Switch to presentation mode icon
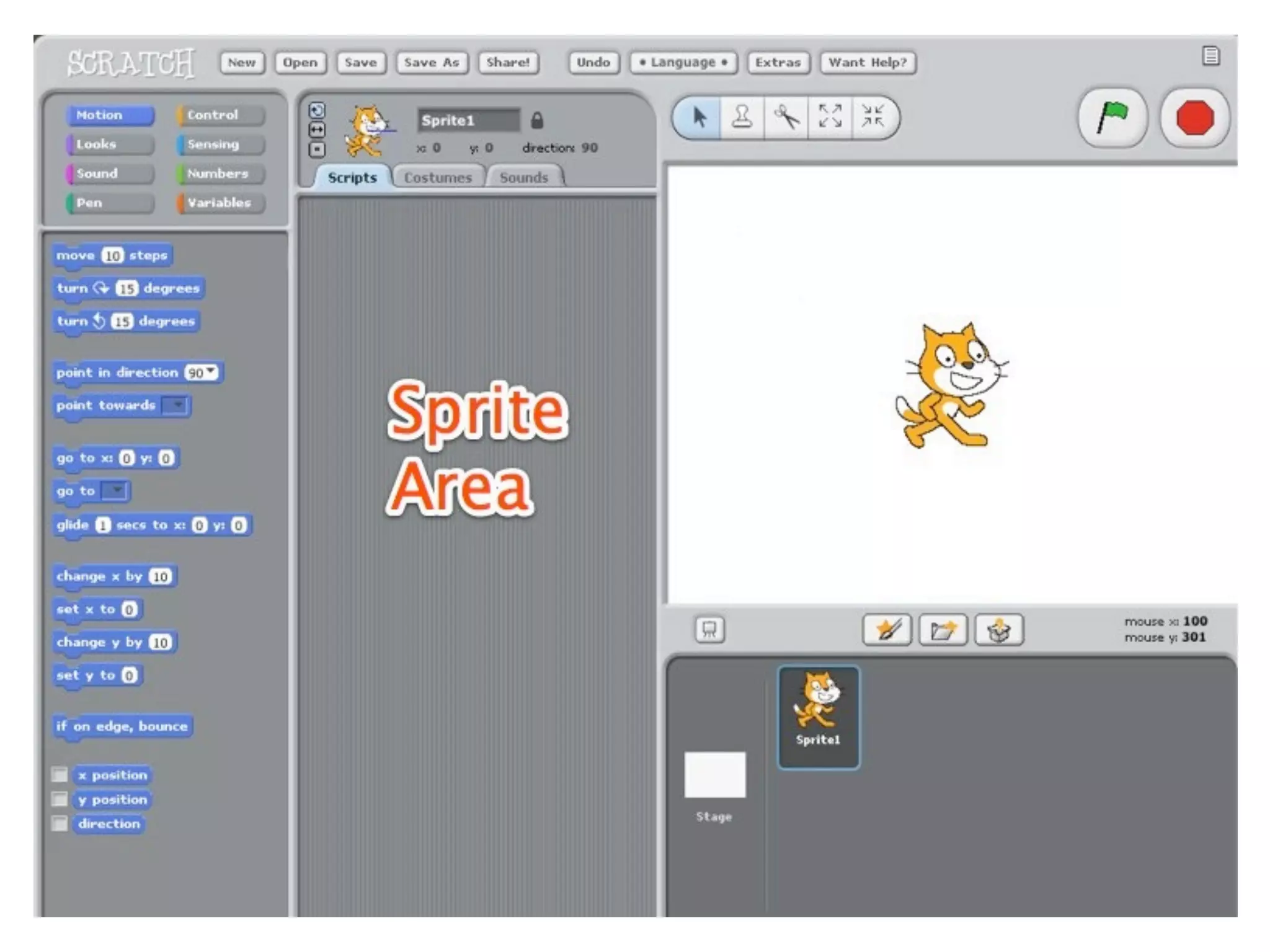Image resolution: width=1270 pixels, height=952 pixels. 709,630
